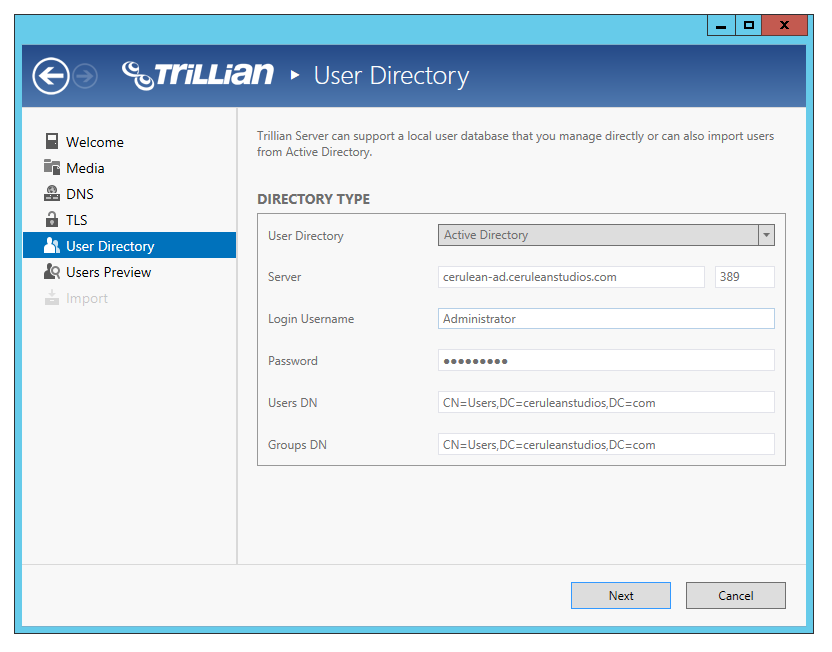
Task: Click the Cancel button
Action: 735,595
